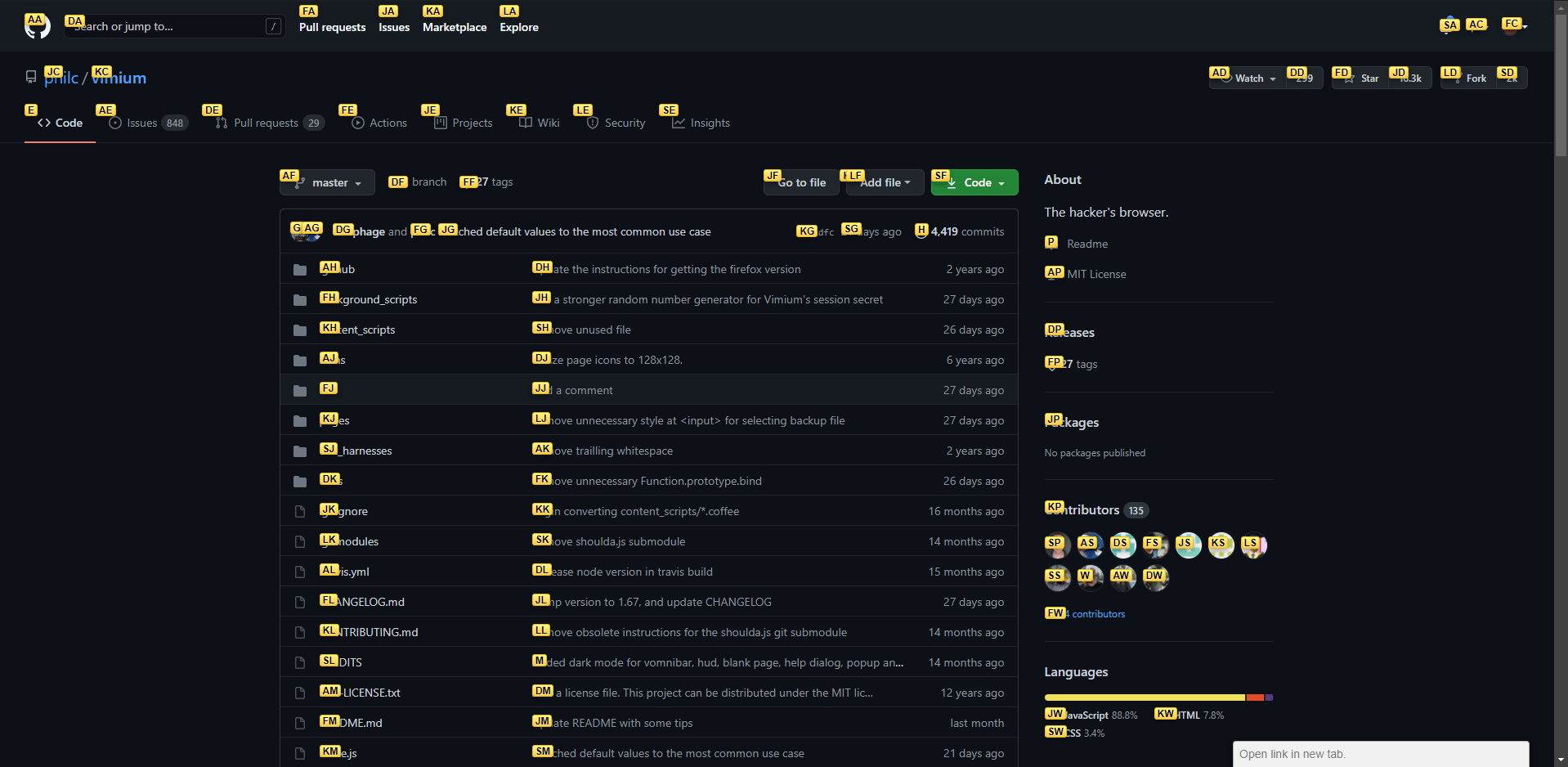Open the Releases heading link
The height and width of the screenshot is (767, 1568).
1069,332
